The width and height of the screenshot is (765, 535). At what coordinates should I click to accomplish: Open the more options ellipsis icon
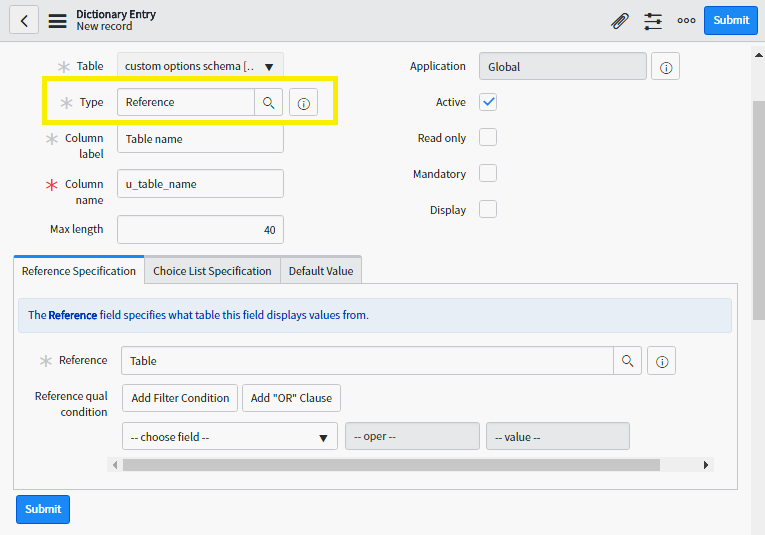[686, 21]
